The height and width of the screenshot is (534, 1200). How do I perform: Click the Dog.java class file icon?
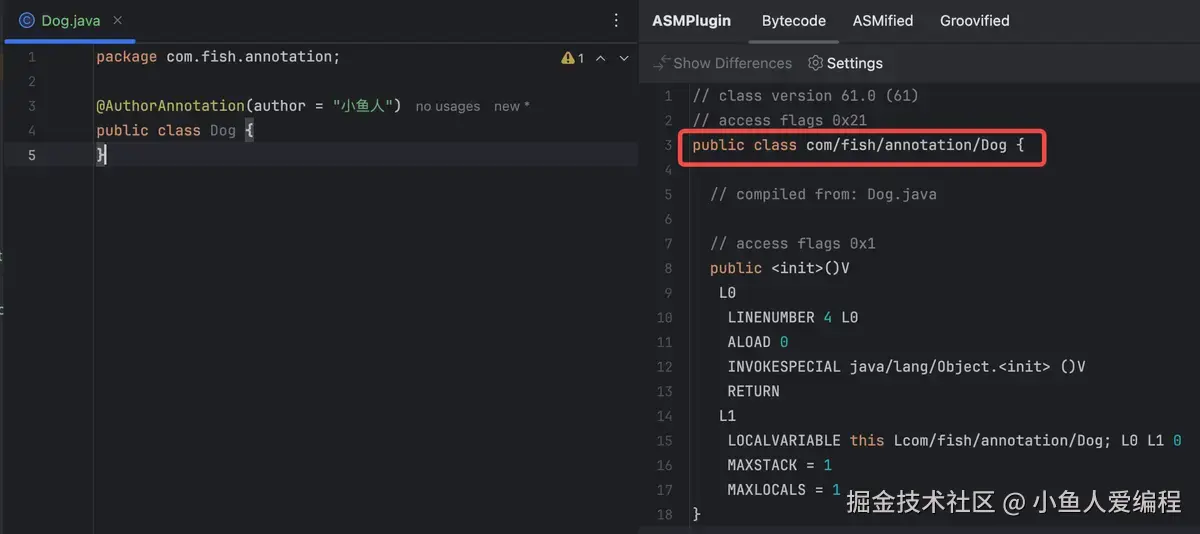27,20
